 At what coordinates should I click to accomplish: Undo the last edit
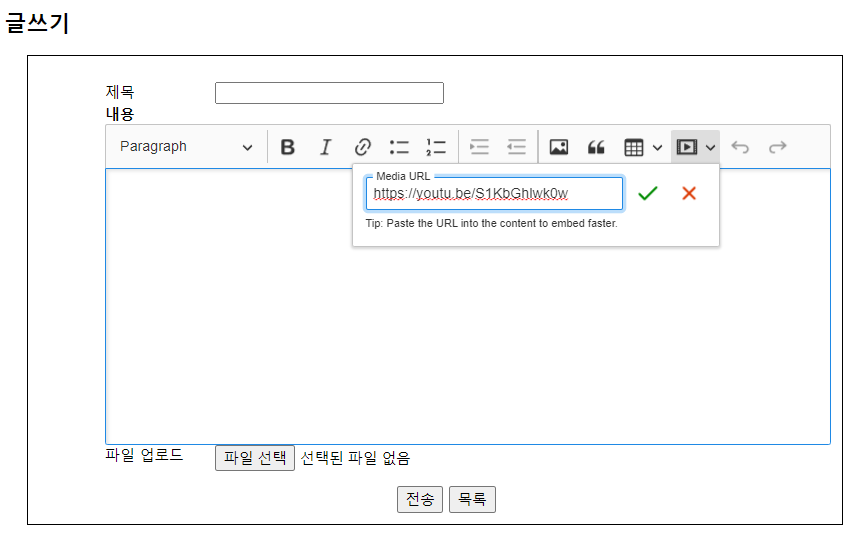tap(740, 147)
